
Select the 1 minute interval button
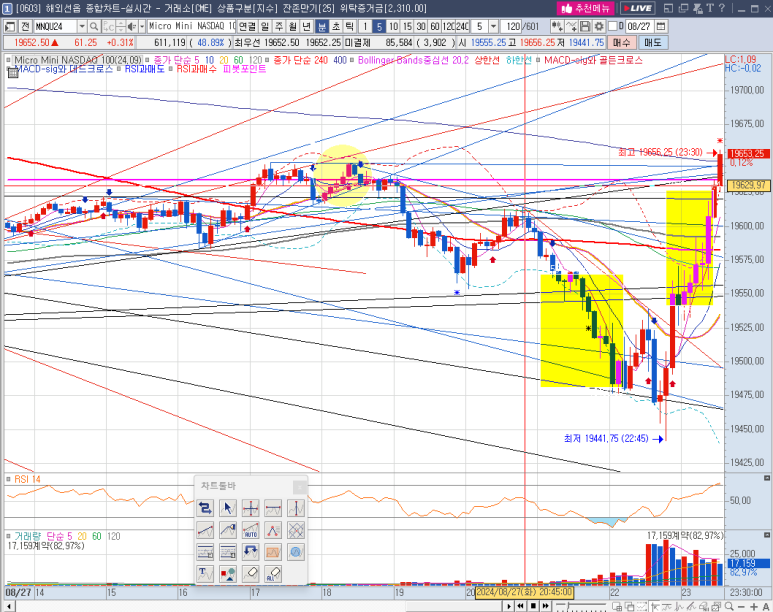coord(365,27)
